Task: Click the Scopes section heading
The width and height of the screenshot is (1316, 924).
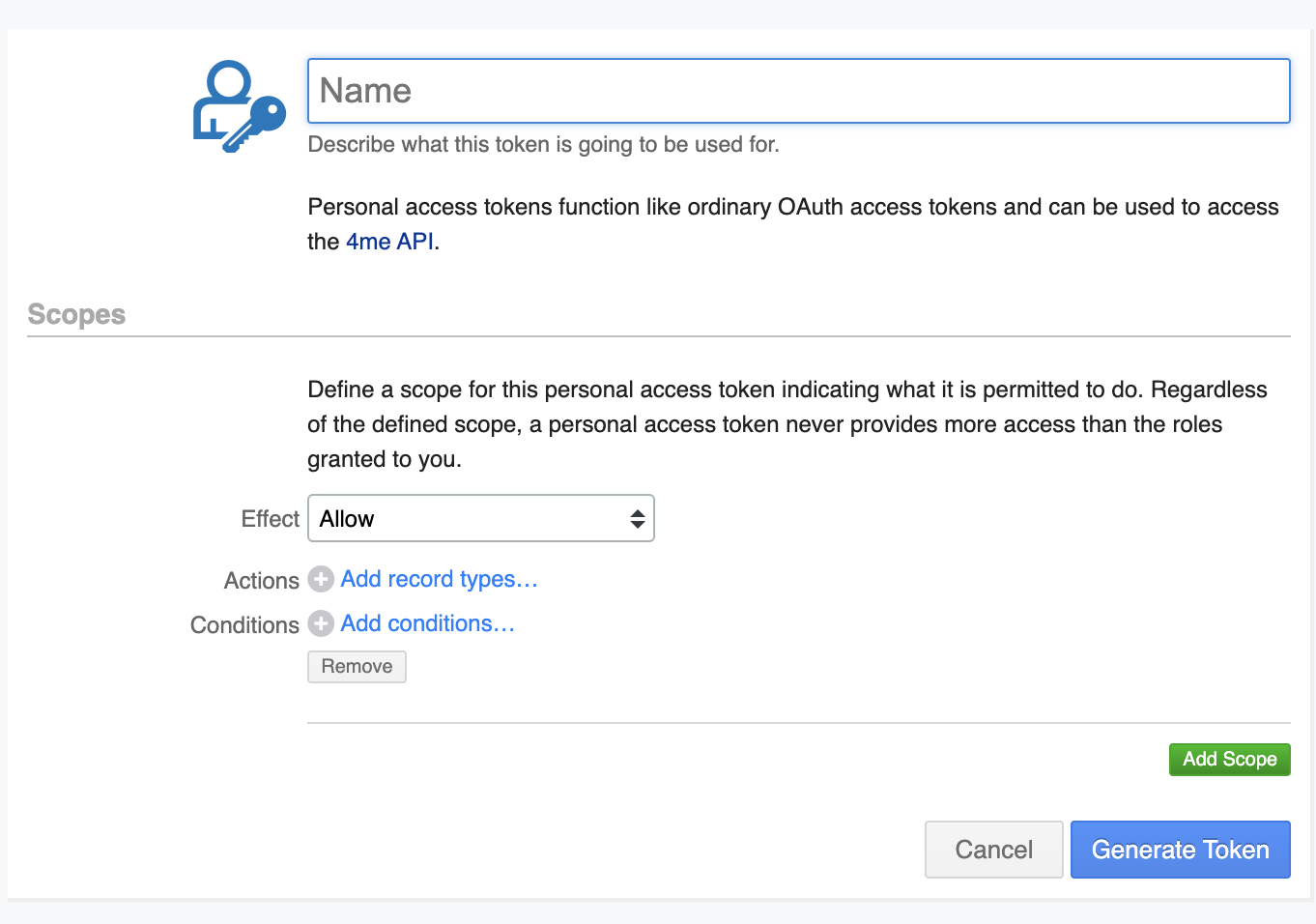Action: tap(76, 314)
